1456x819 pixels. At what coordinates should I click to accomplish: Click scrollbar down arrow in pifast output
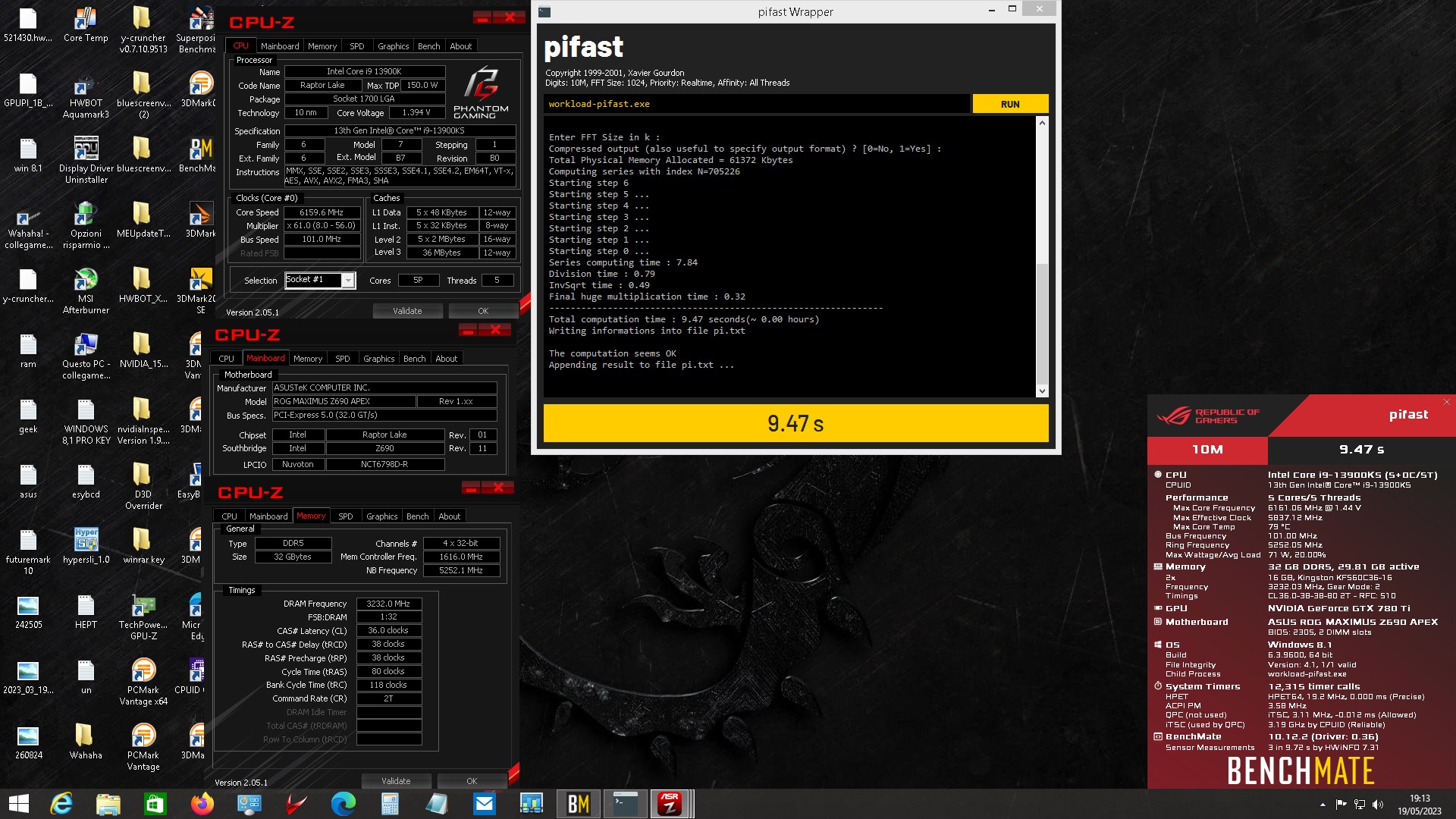(x=1042, y=391)
